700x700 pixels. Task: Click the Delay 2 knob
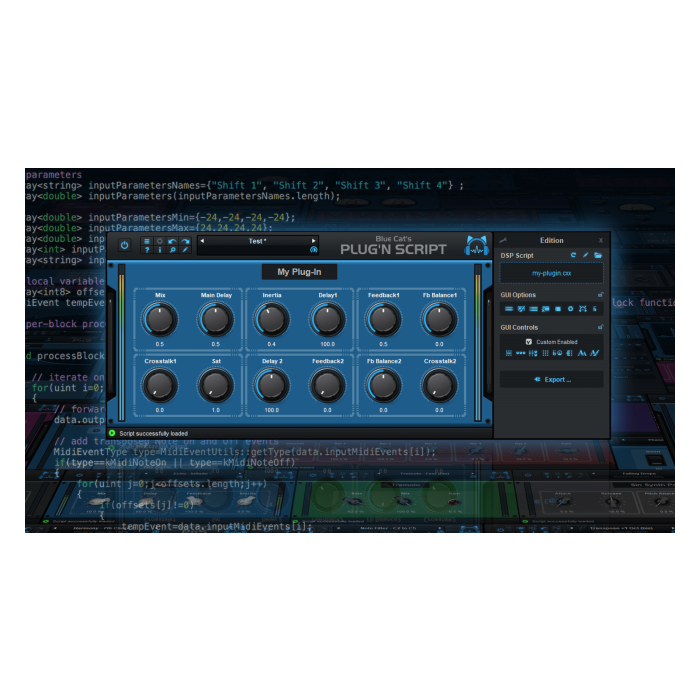click(271, 385)
